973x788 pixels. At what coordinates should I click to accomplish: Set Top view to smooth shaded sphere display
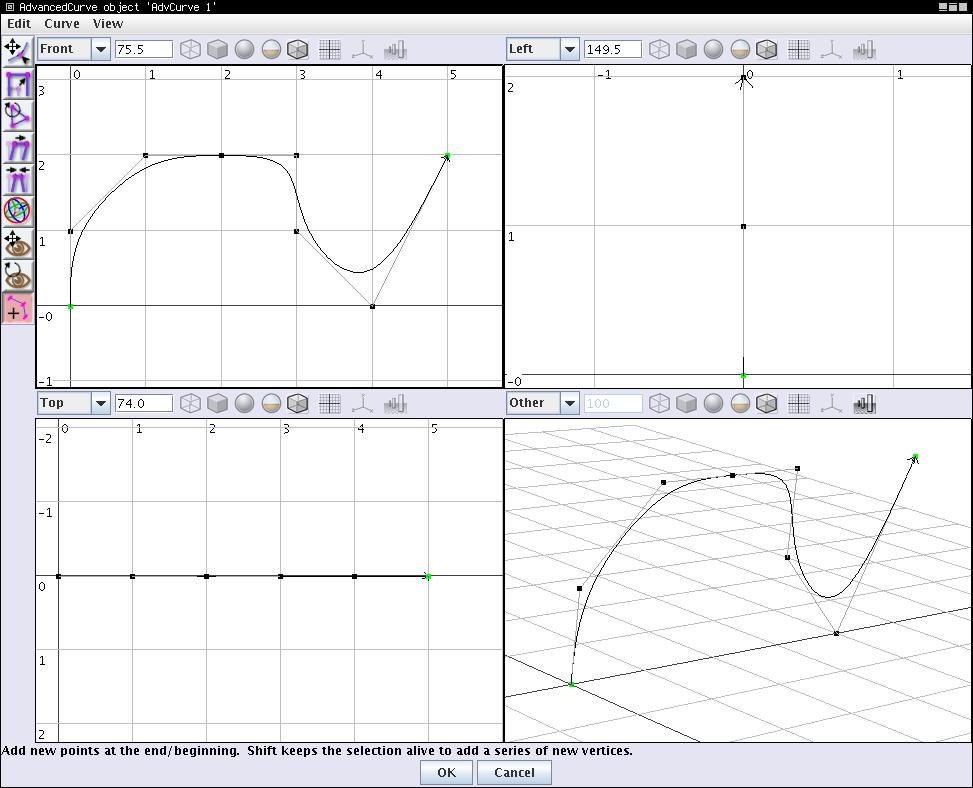click(x=244, y=404)
